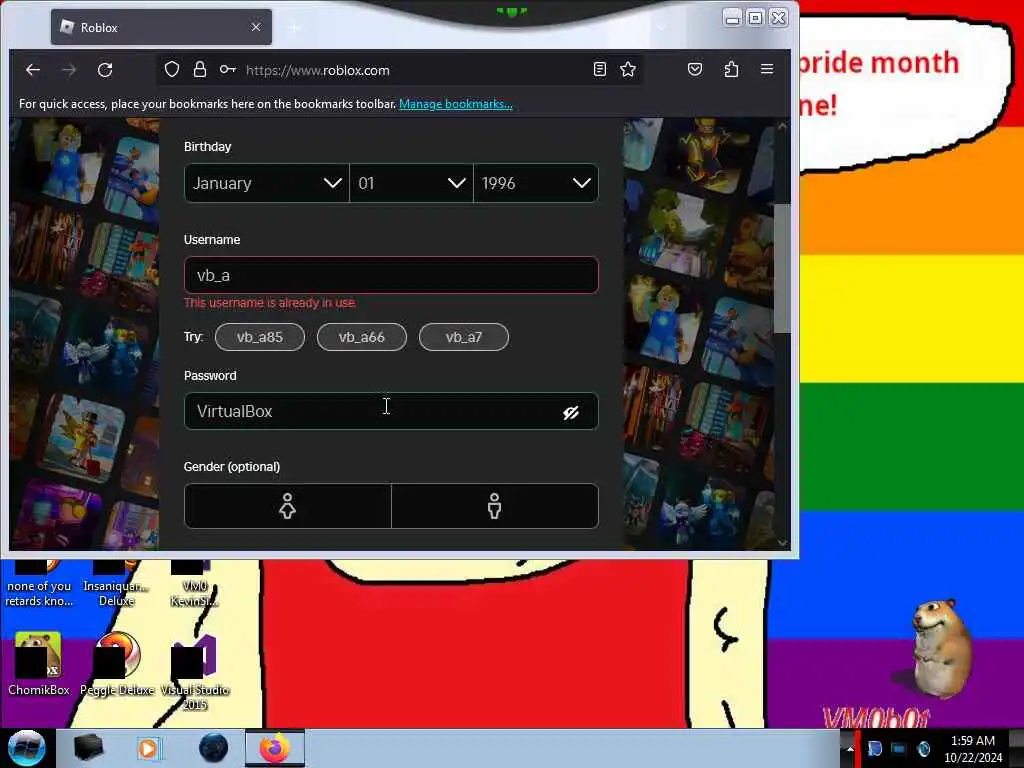
Task: Click the padlock site security icon
Action: pyautogui.click(x=200, y=70)
